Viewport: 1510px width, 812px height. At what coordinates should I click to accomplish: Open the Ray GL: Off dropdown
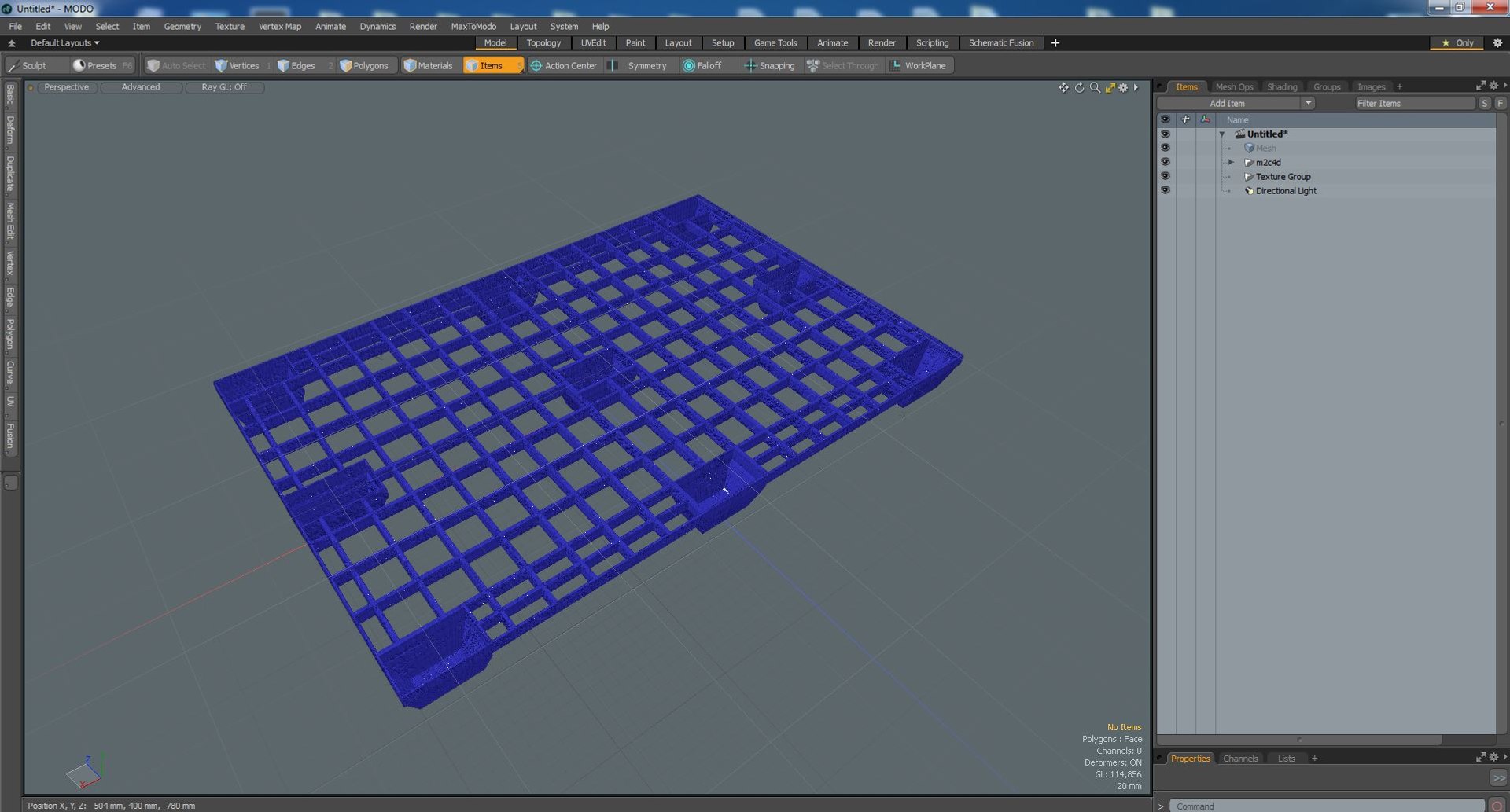point(224,87)
